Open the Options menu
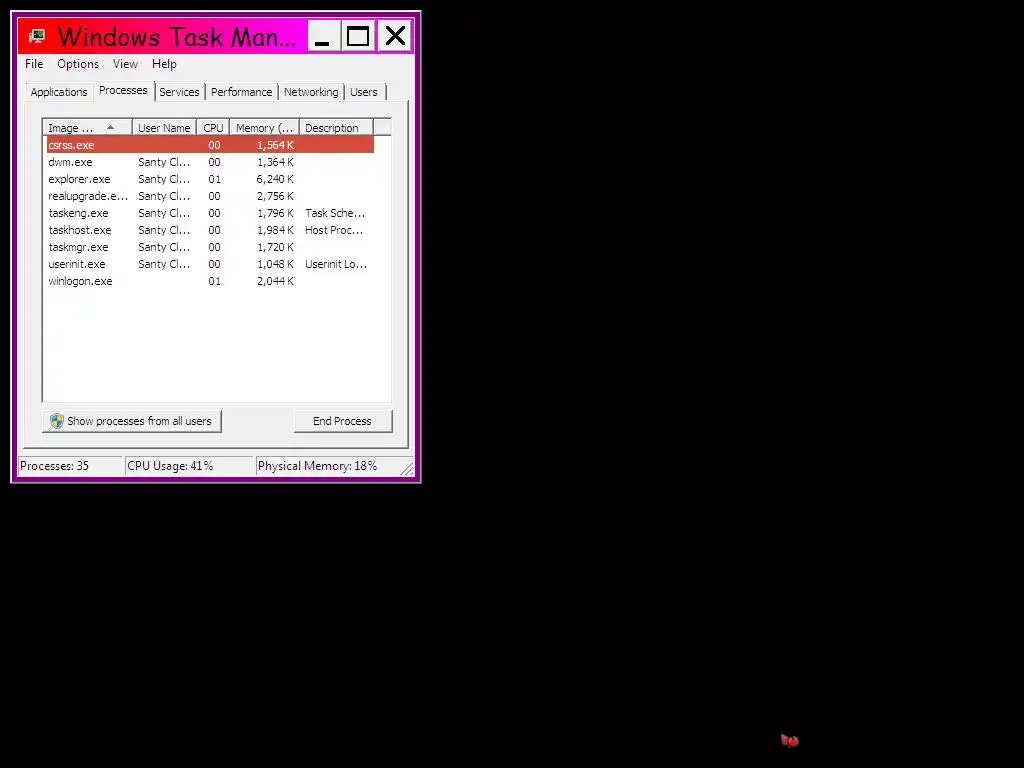 78,64
